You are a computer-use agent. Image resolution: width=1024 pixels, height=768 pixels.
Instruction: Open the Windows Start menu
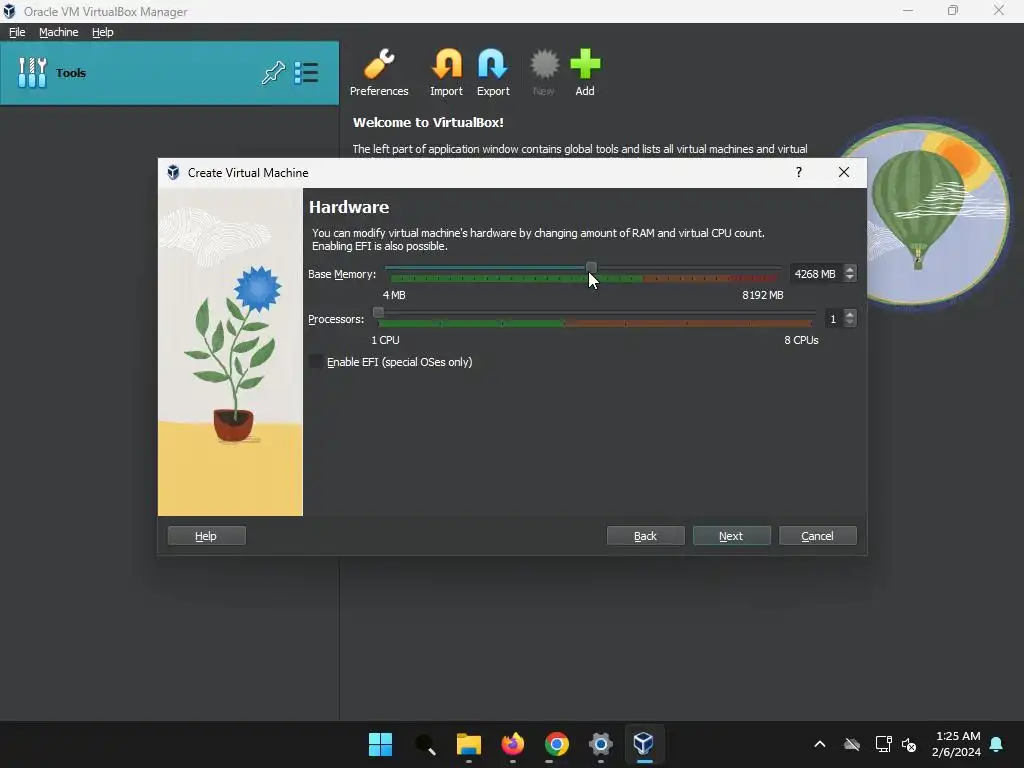[x=380, y=744]
